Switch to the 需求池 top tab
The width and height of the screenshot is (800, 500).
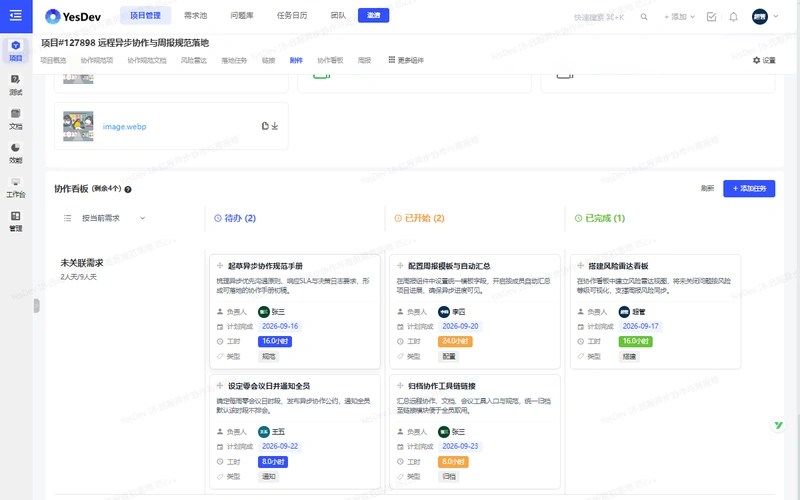(195, 16)
